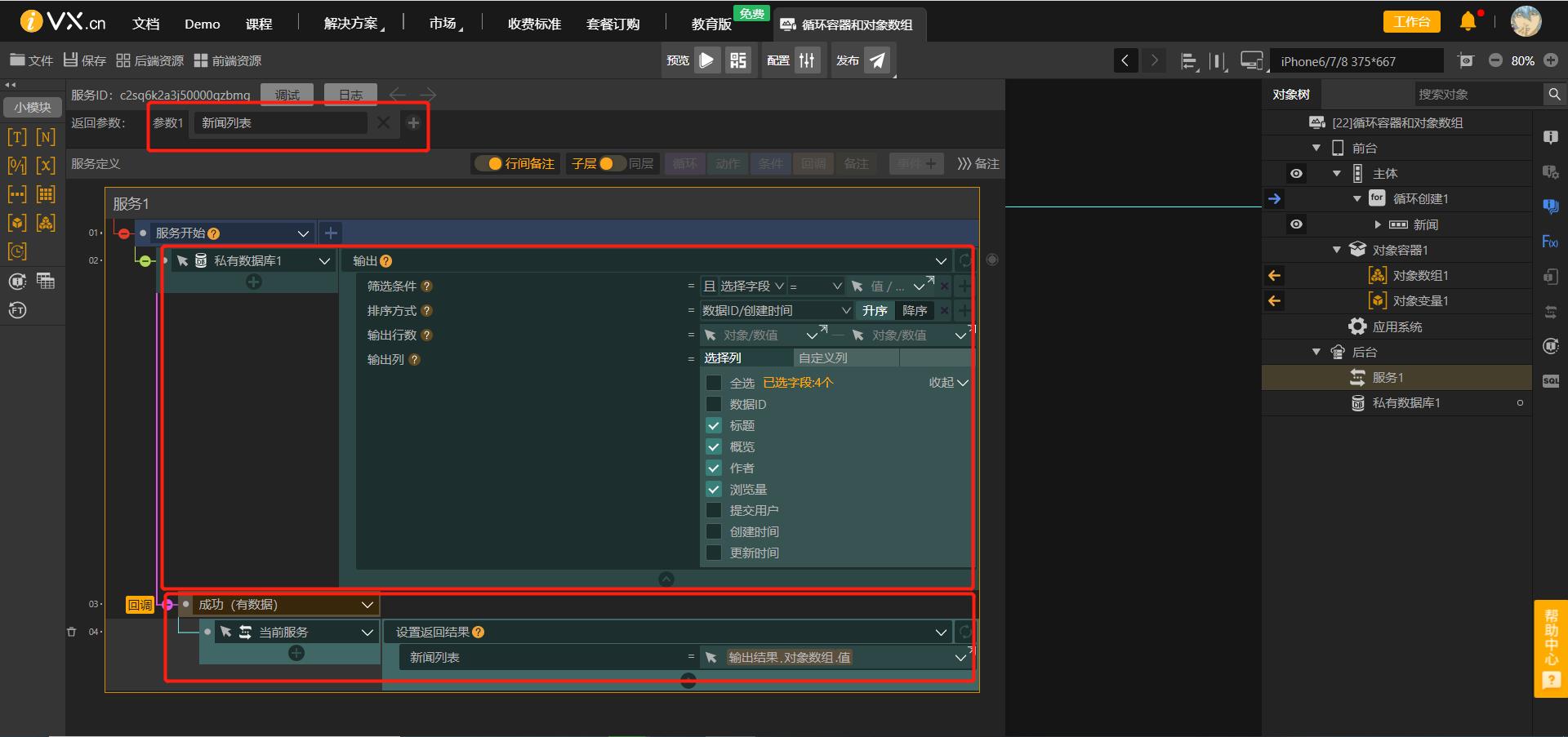The height and width of the screenshot is (737, 1568).
Task: Zoom out with the minus icon
Action: click(1495, 60)
